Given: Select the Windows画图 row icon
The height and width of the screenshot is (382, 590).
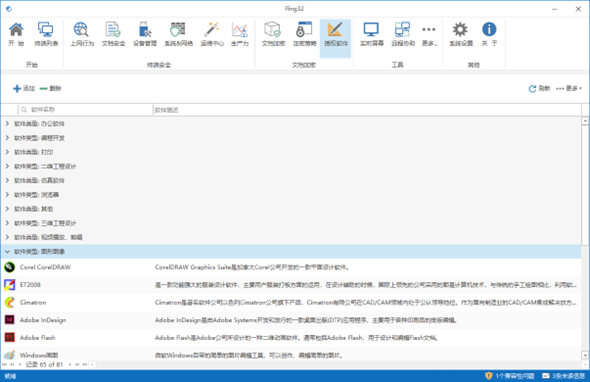Looking at the screenshot, I should point(9,355).
